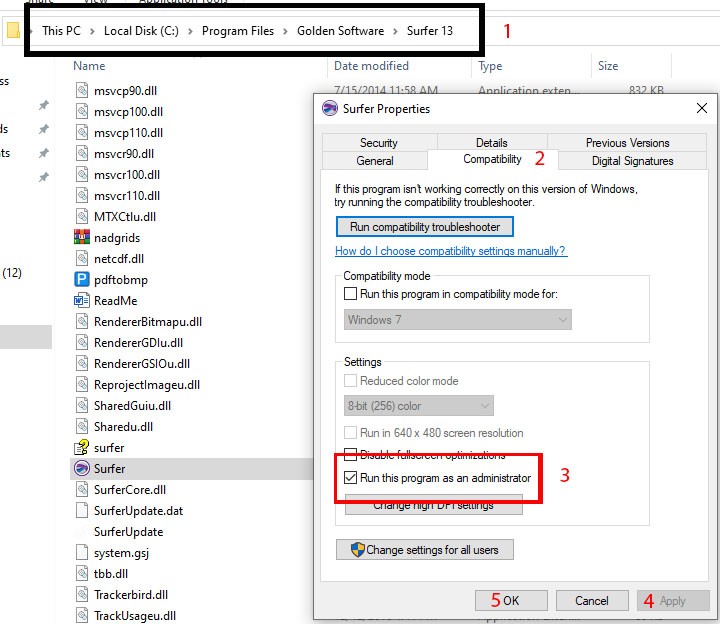Viewport: 720px width, 624px height.
Task: Uncheck Run this program as an administrator
Action: click(350, 478)
